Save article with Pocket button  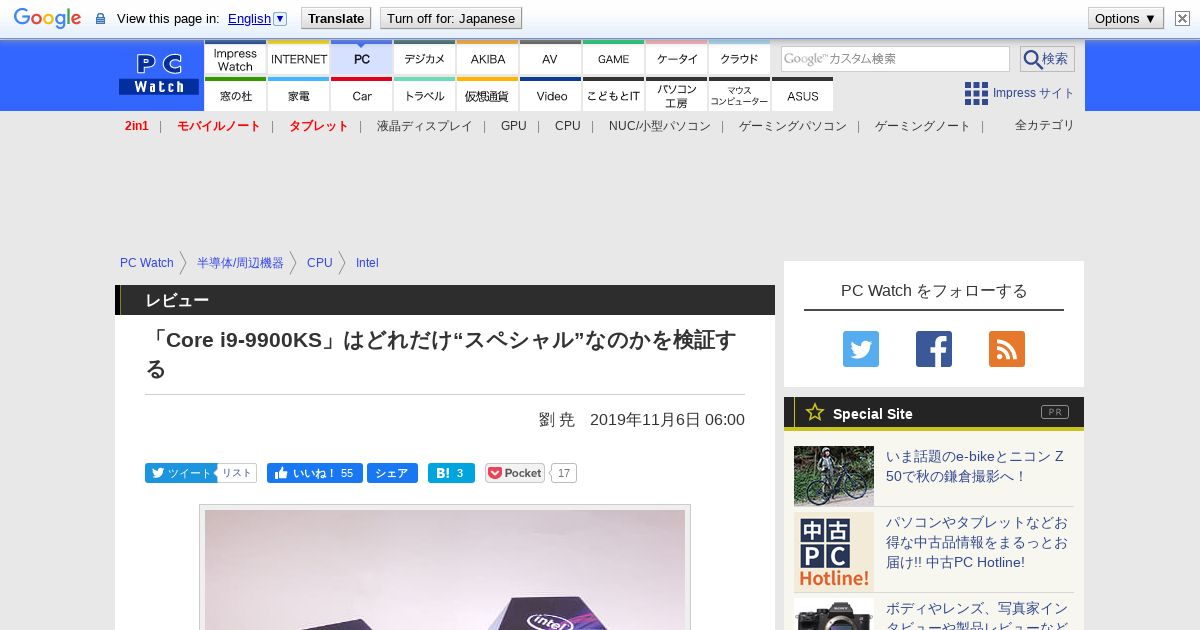(515, 473)
